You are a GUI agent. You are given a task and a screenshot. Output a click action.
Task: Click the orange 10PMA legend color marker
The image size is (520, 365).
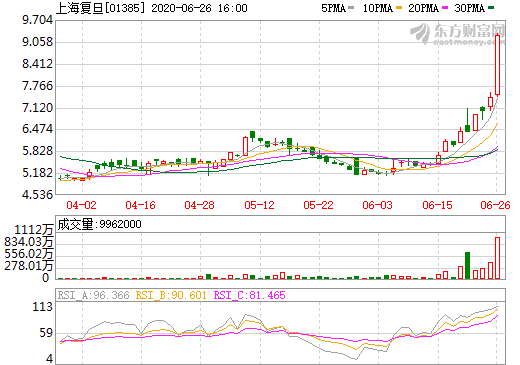(x=399, y=8)
